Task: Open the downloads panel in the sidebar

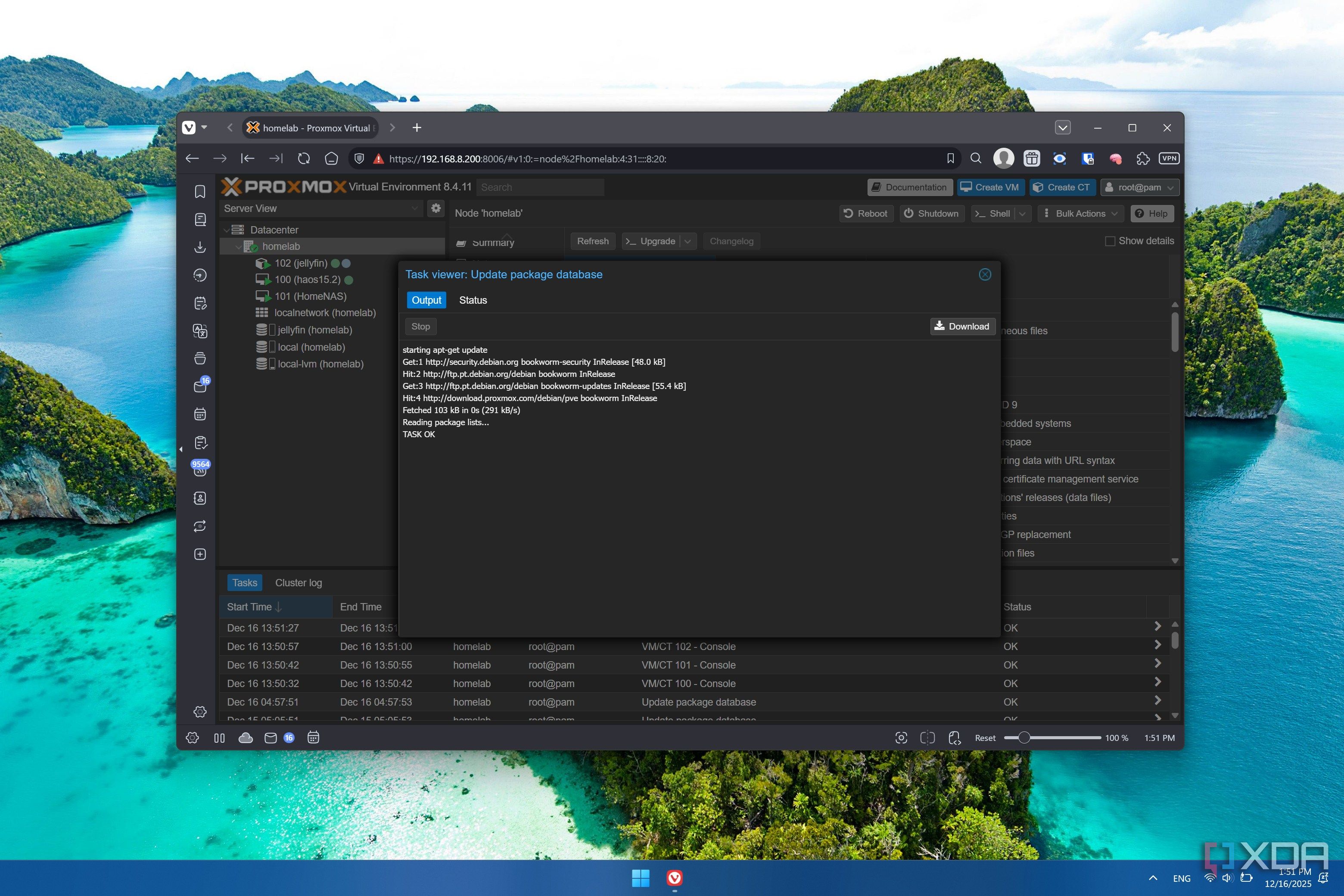Action: (x=200, y=247)
